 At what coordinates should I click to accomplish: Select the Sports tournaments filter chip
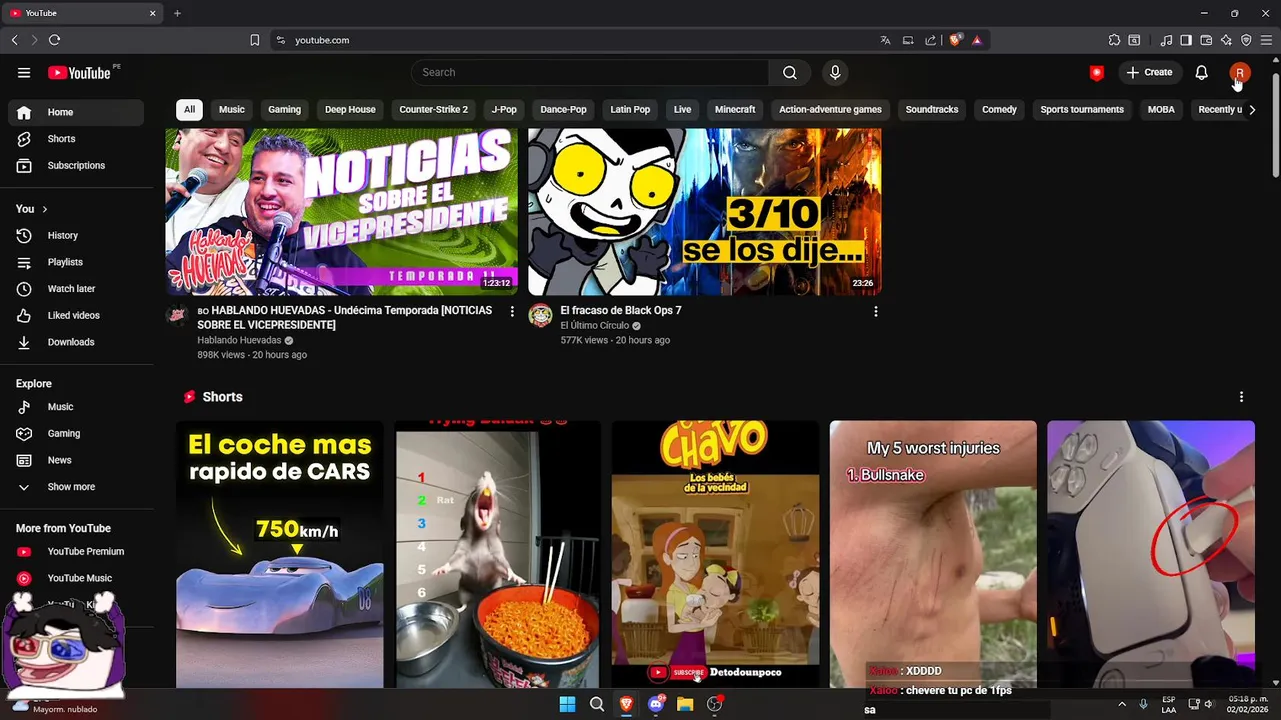coord(1082,110)
